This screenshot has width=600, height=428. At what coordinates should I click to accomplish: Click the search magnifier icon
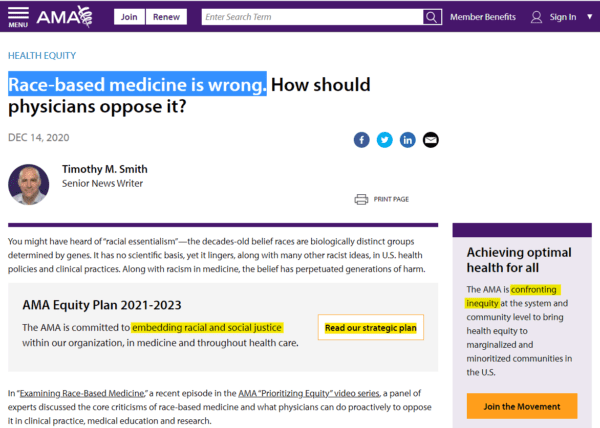click(432, 17)
